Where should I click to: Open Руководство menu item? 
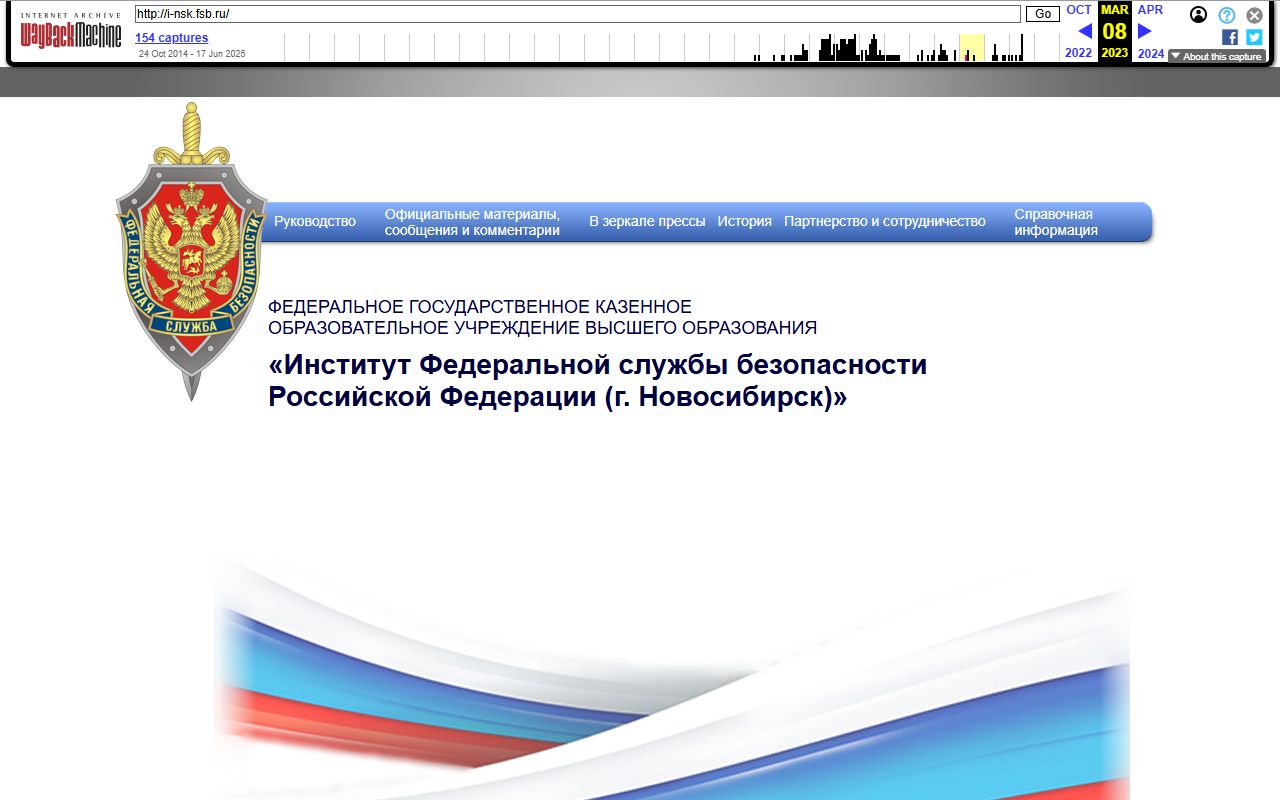point(315,221)
